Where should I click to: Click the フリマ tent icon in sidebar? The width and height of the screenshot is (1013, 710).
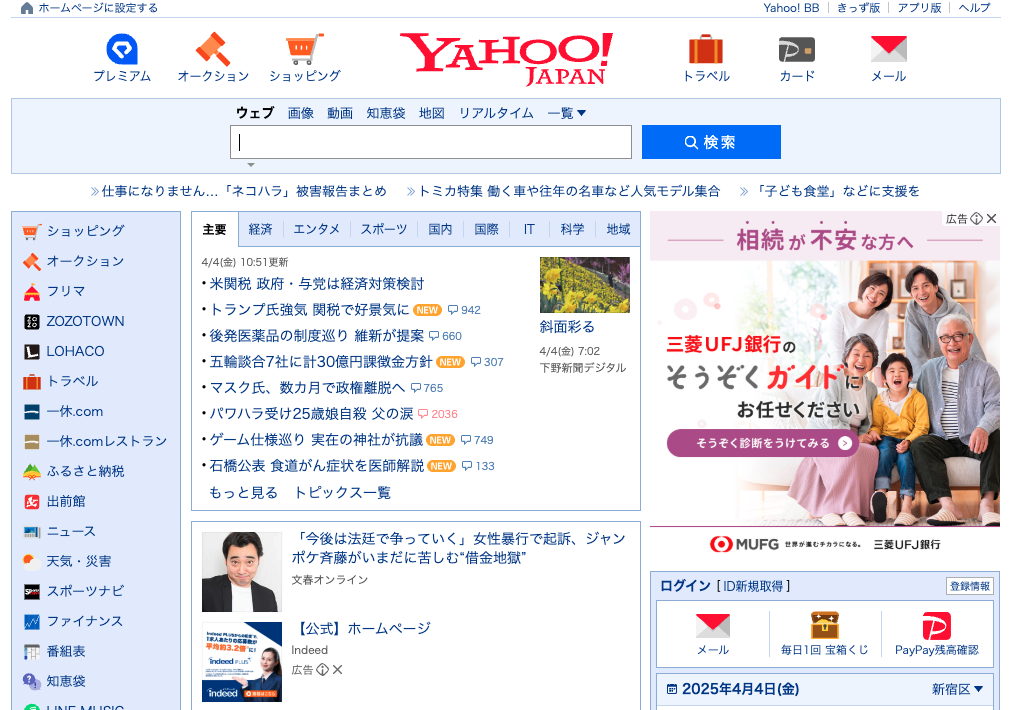tap(32, 292)
